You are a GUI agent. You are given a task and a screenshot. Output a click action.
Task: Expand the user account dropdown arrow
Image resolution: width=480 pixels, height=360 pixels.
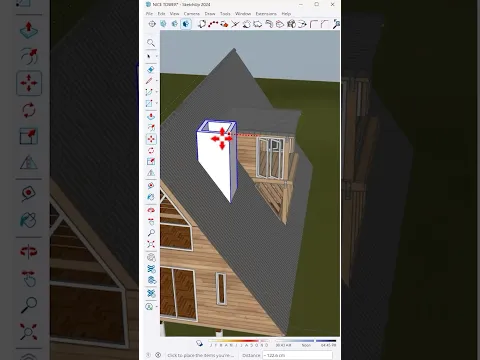[x=156, y=307]
